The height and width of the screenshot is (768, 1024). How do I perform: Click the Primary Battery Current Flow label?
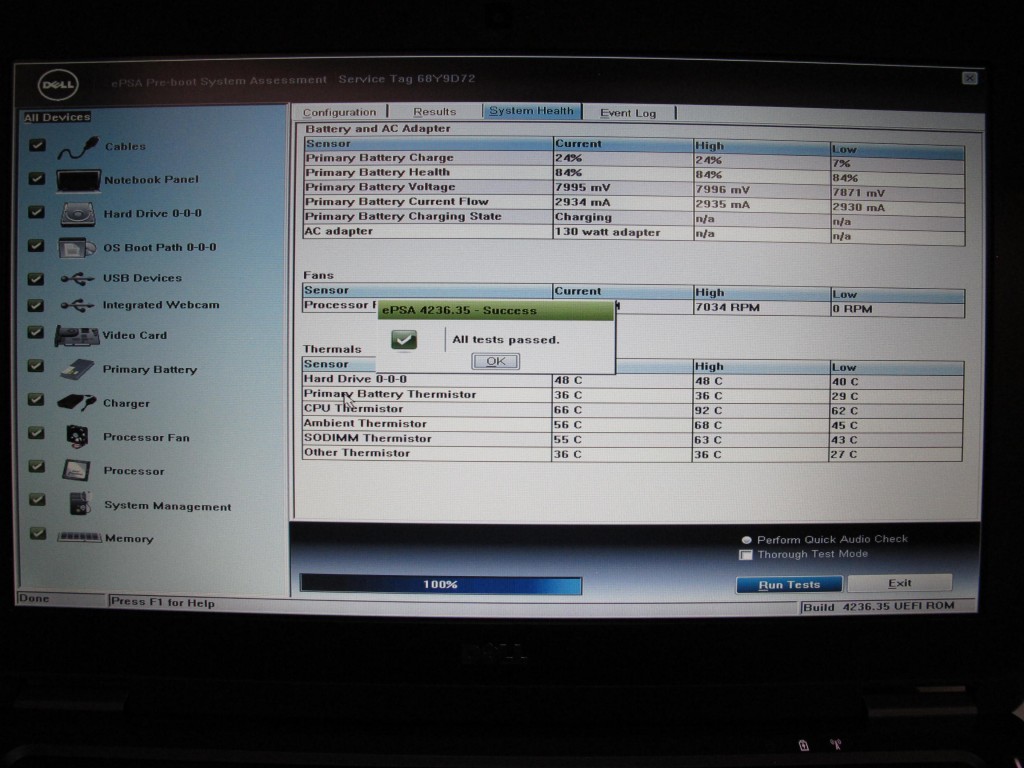[396, 202]
